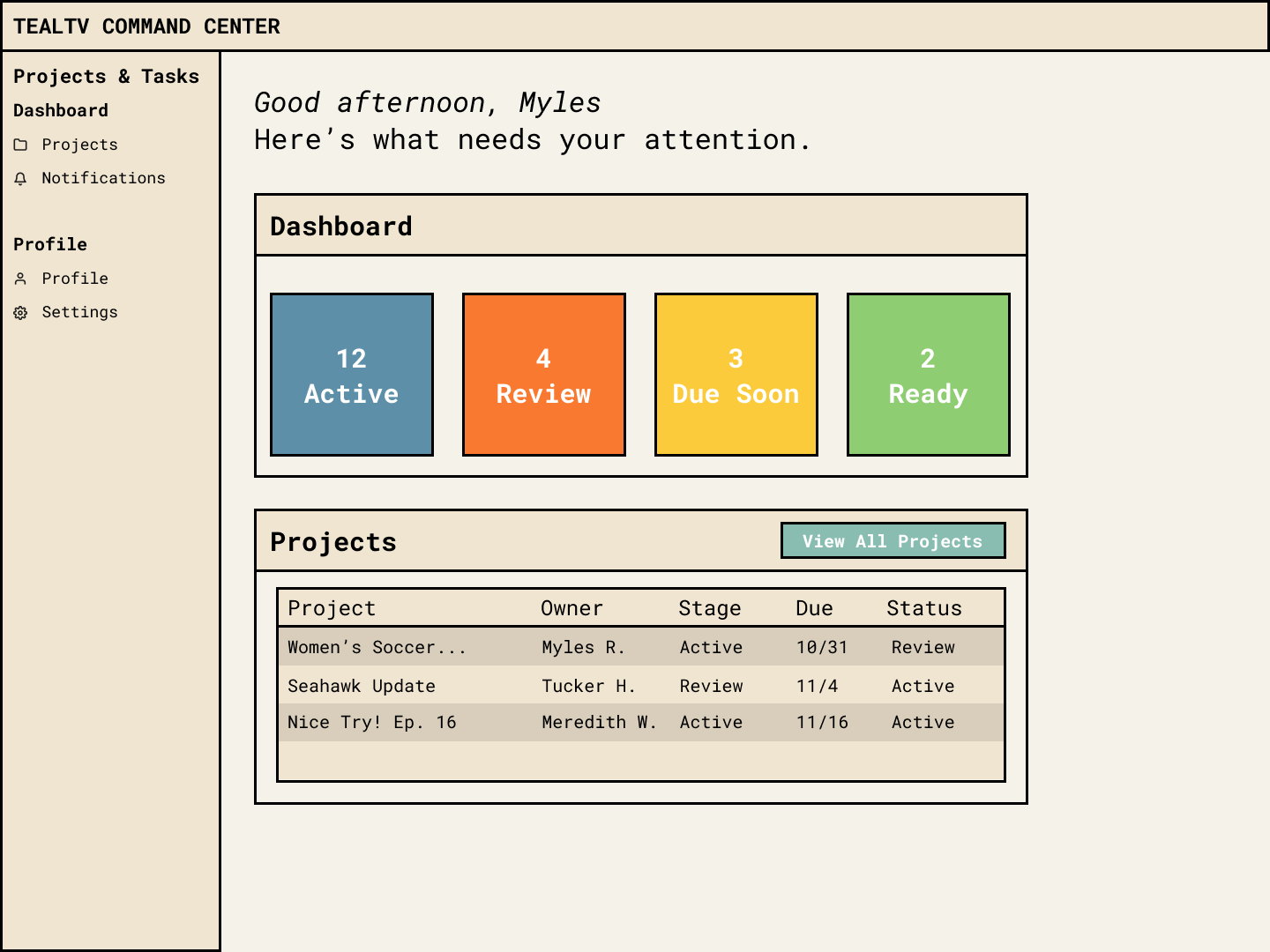Click owner Meredith W.
Screen dimensions: 1270x952
[x=599, y=722]
